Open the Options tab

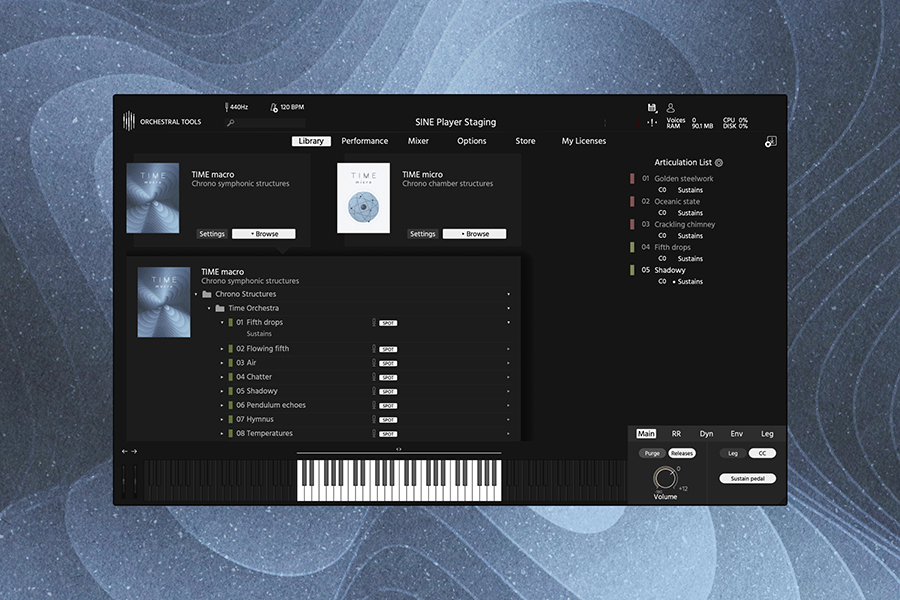(472, 141)
